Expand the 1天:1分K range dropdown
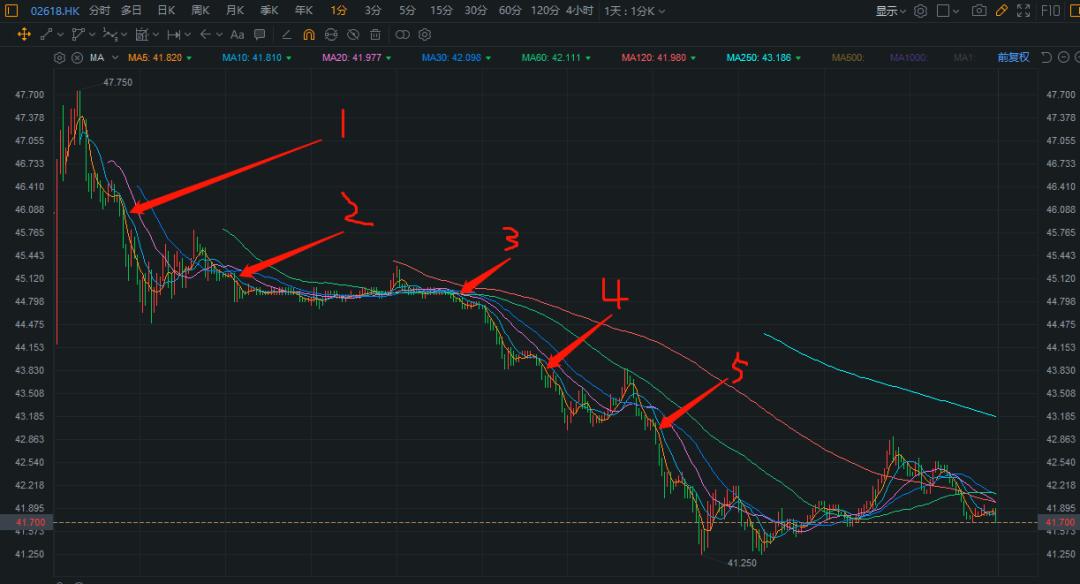Image resolution: width=1080 pixels, height=584 pixels. click(636, 10)
